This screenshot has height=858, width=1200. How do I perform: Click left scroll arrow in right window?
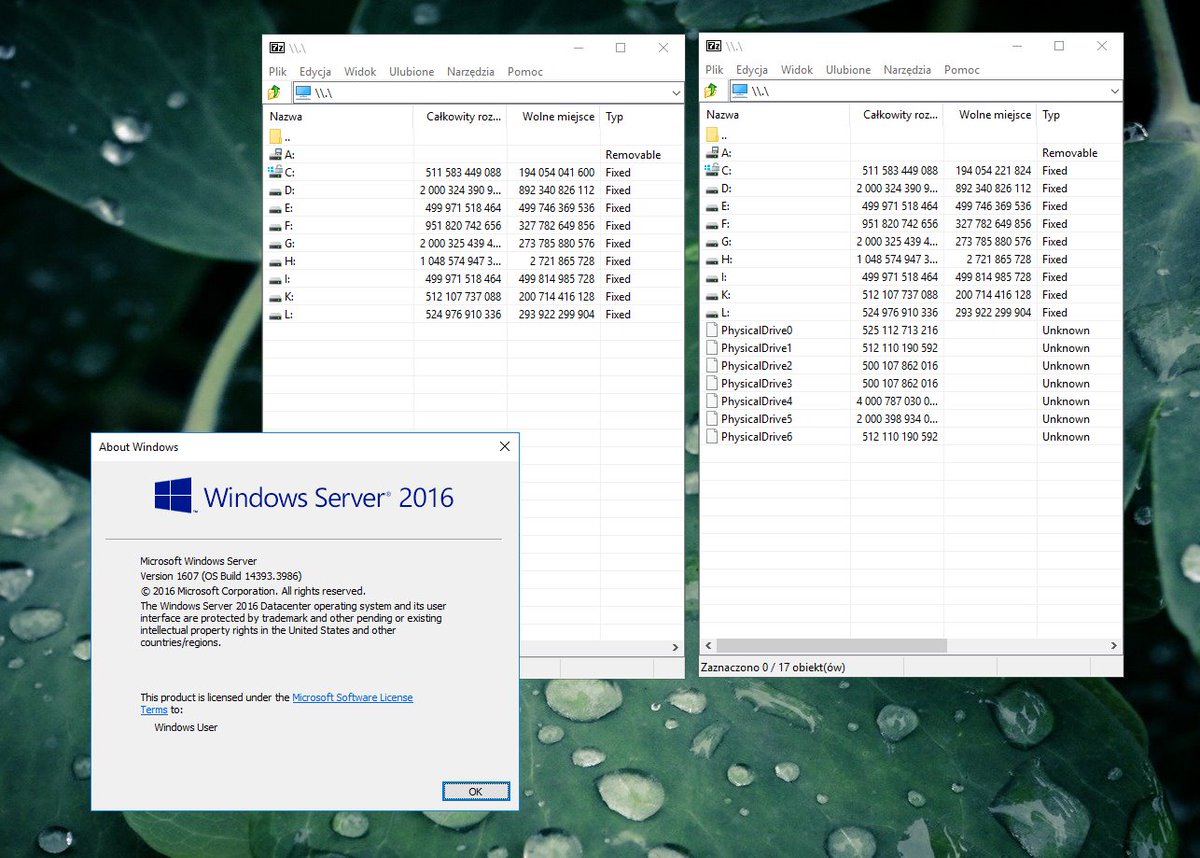coord(708,647)
